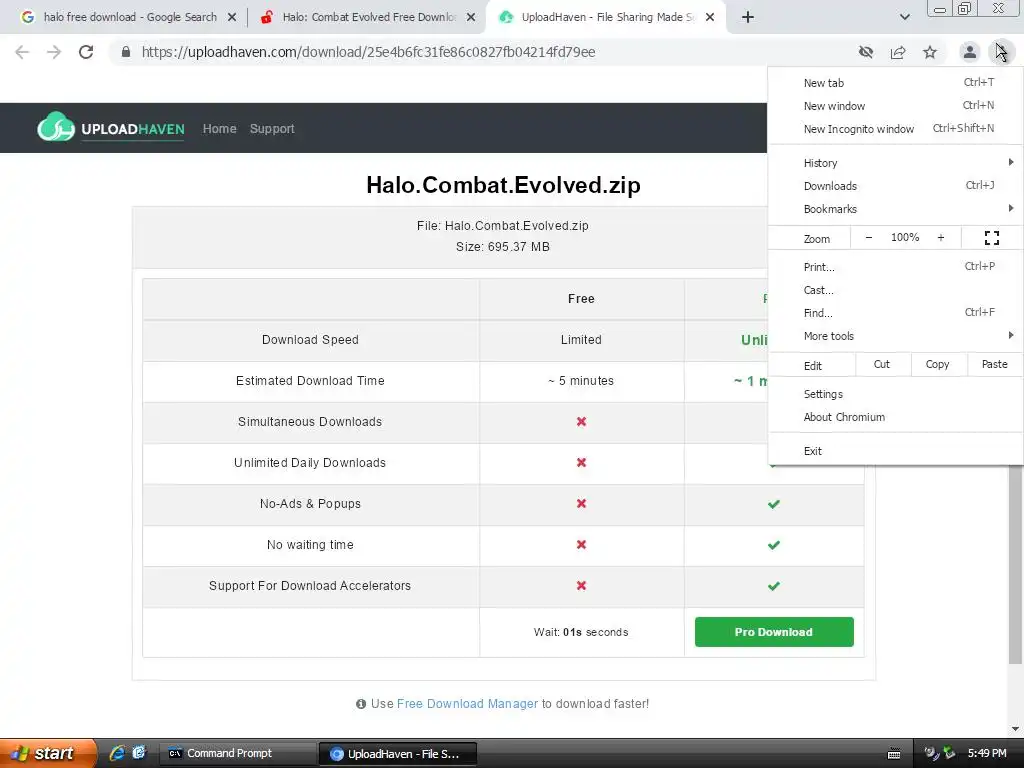This screenshot has height=768, width=1024.
Task: Click the Support link on UploadHaven
Action: 272,129
